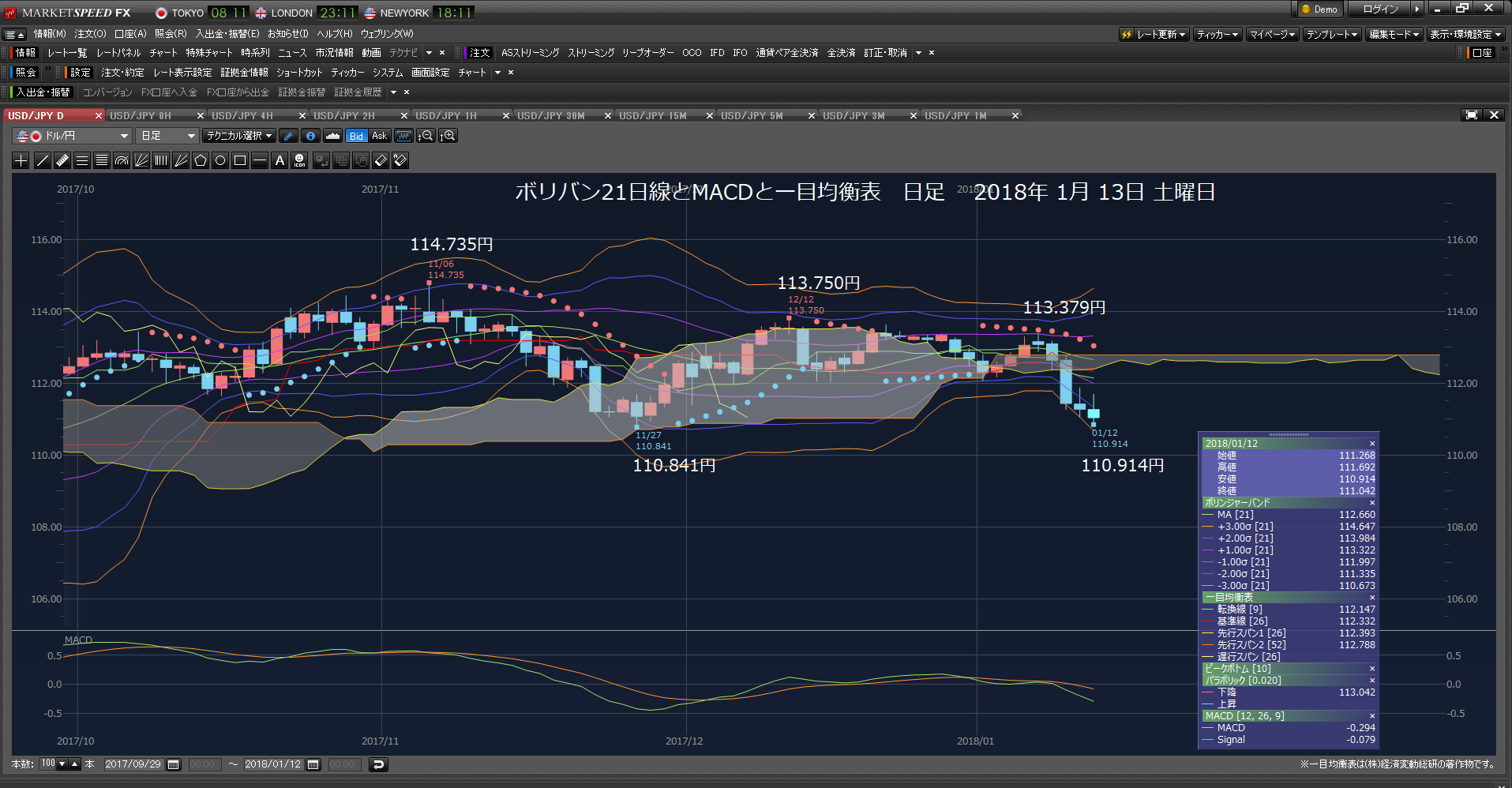Select the circle drawing tool
Viewport: 1512px width, 788px height.
220,160
